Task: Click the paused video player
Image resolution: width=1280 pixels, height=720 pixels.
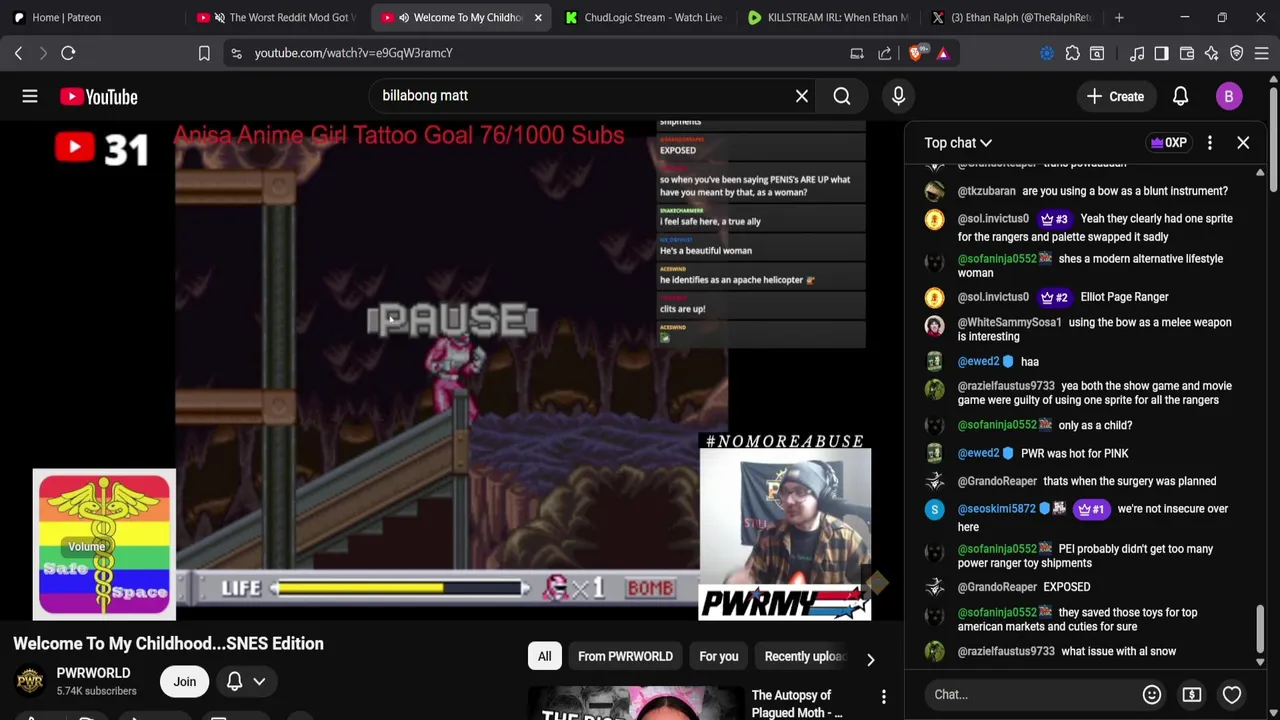Action: [452, 370]
